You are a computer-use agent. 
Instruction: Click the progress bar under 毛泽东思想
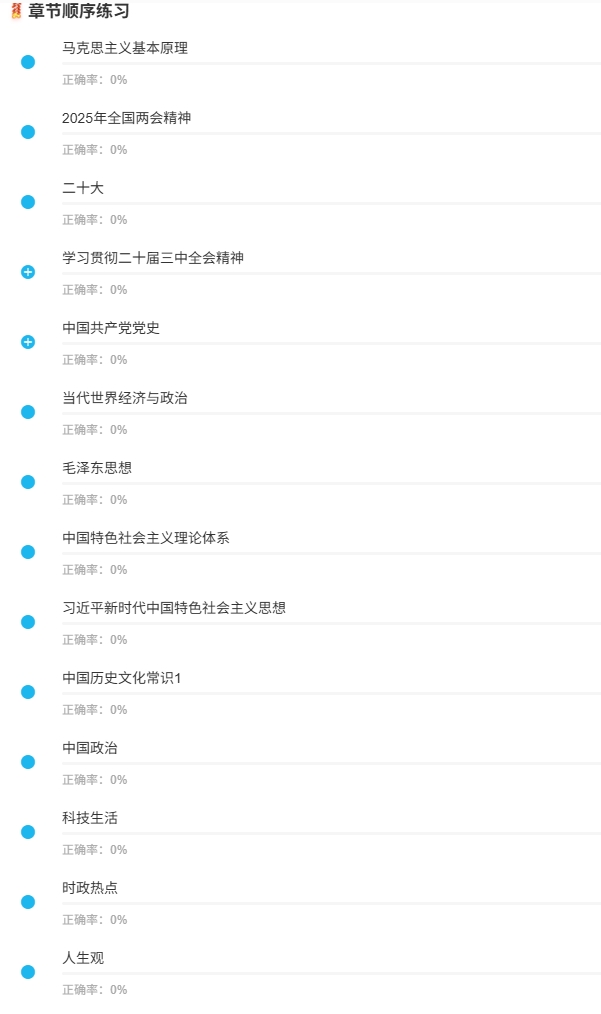tap(331, 484)
